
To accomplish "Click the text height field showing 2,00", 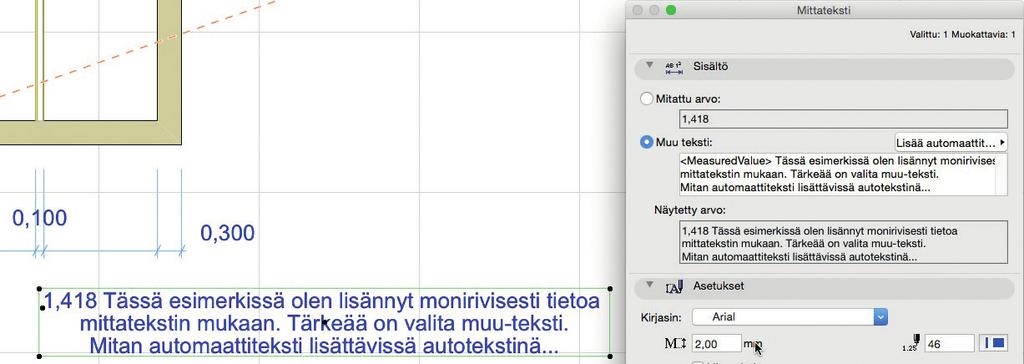I will pos(716,343).
